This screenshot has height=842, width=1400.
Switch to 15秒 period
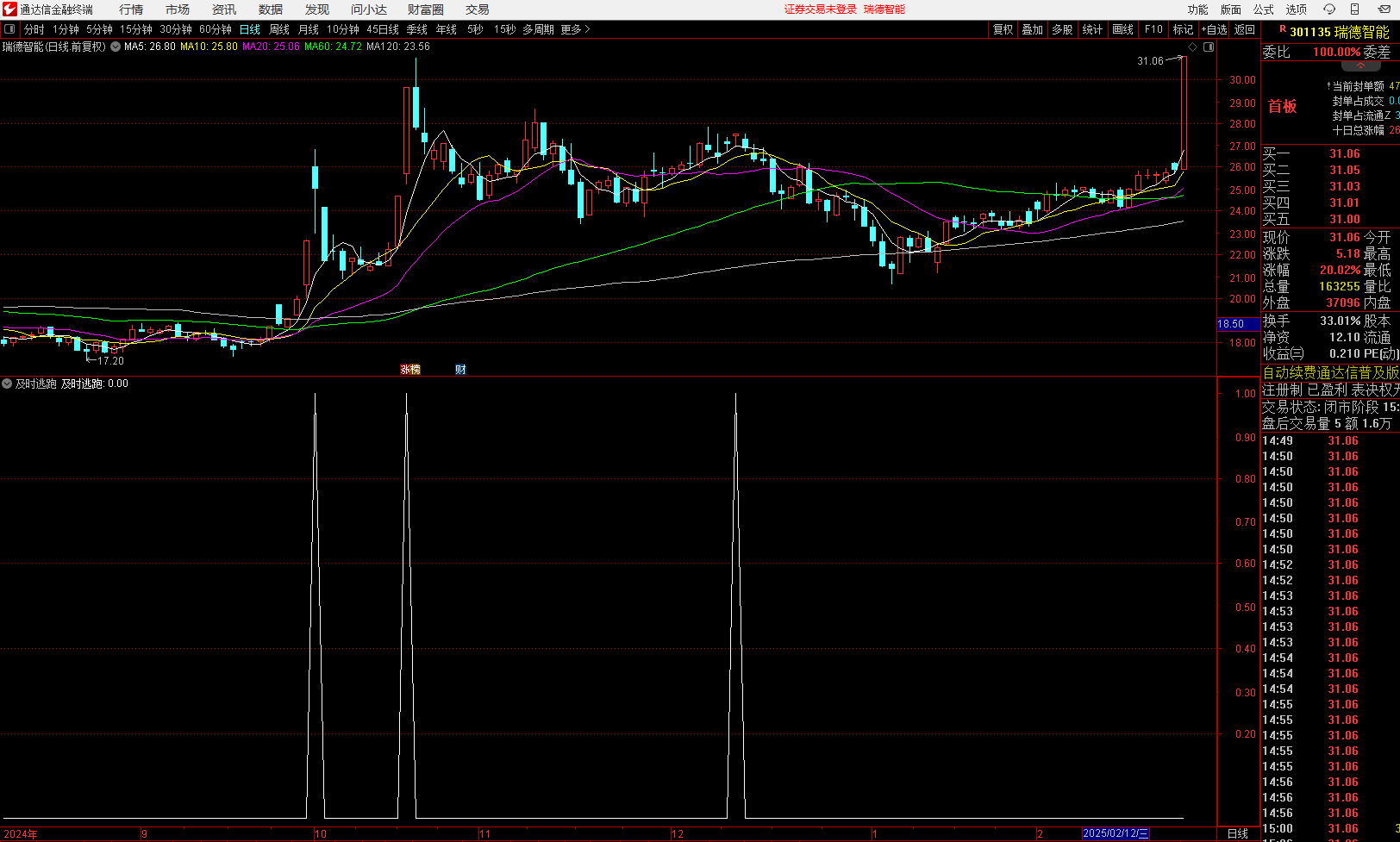point(505,29)
